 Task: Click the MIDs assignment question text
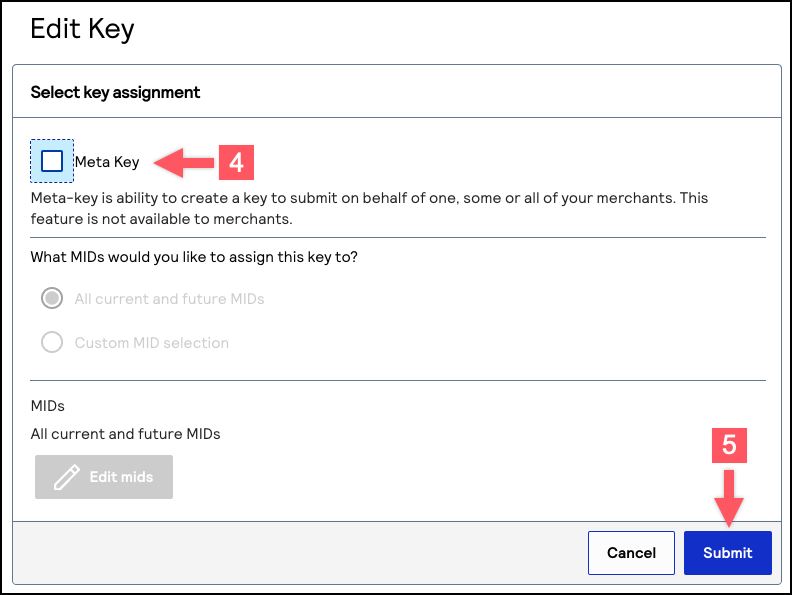[194, 257]
